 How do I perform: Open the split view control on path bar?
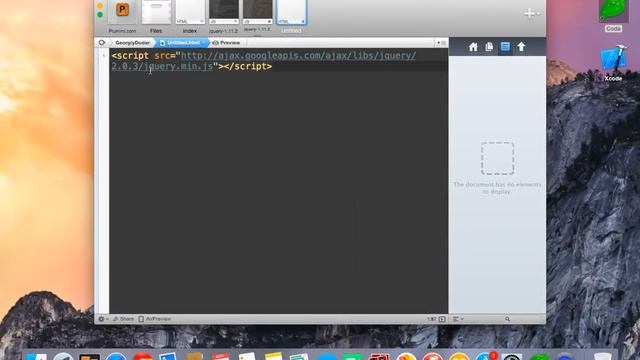point(441,42)
